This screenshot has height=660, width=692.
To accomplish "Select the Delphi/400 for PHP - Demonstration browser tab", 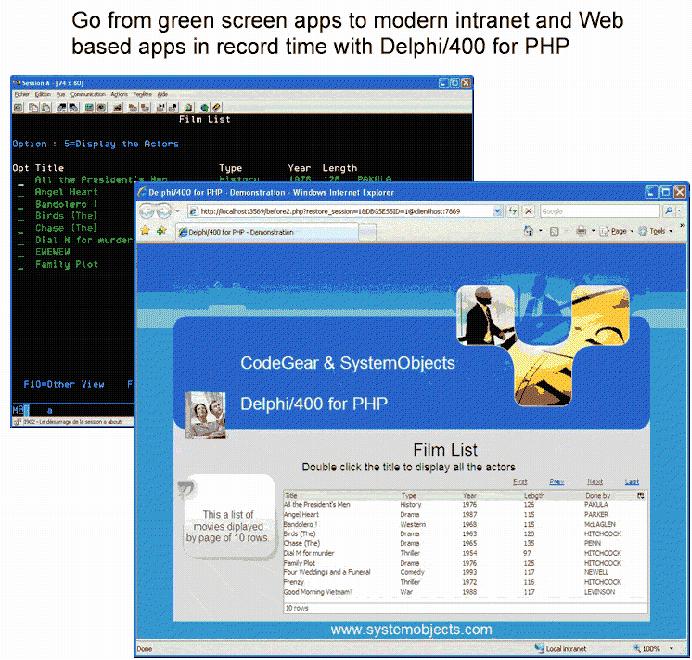I will click(x=267, y=232).
